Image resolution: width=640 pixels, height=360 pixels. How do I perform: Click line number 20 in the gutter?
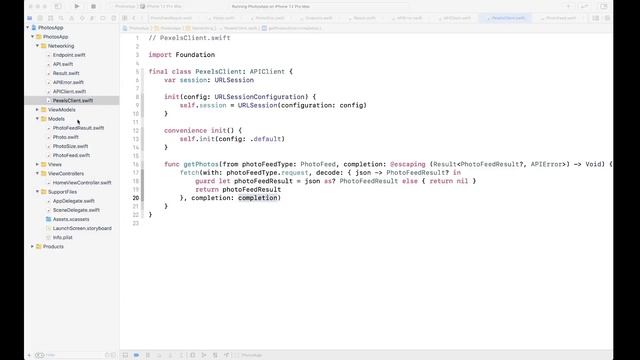pos(136,198)
